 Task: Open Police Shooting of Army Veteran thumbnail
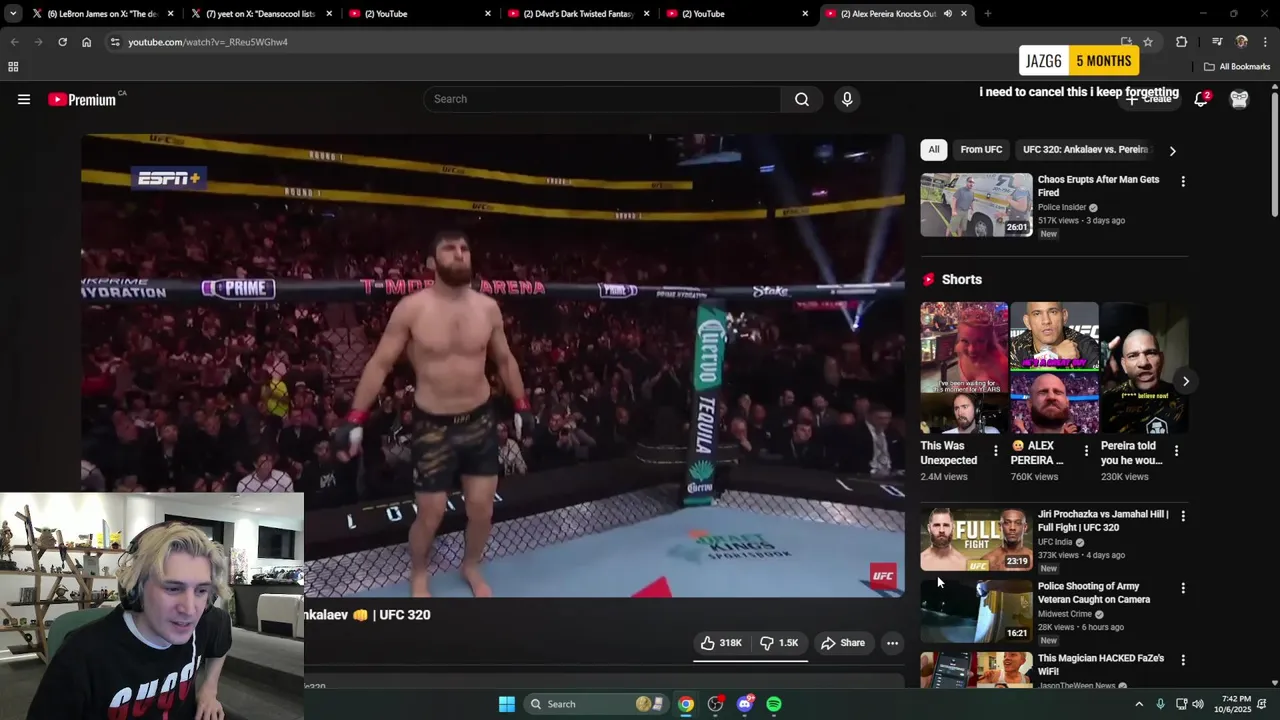(976, 611)
